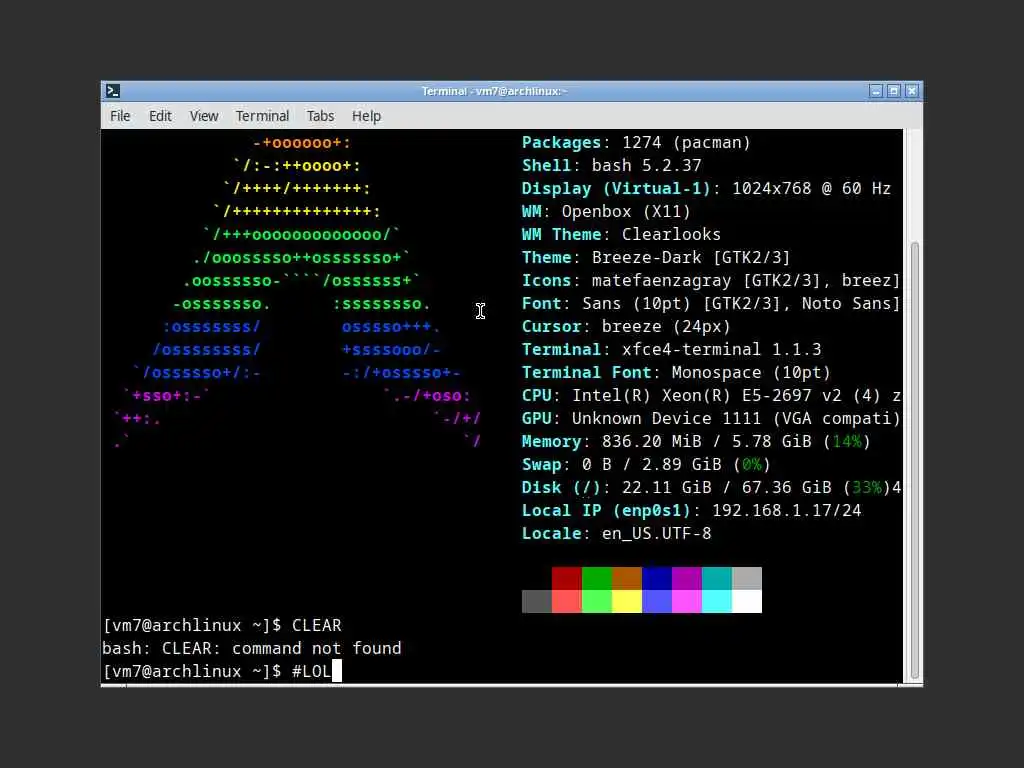Close the Terminal window
This screenshot has height=768, width=1024.
point(912,91)
